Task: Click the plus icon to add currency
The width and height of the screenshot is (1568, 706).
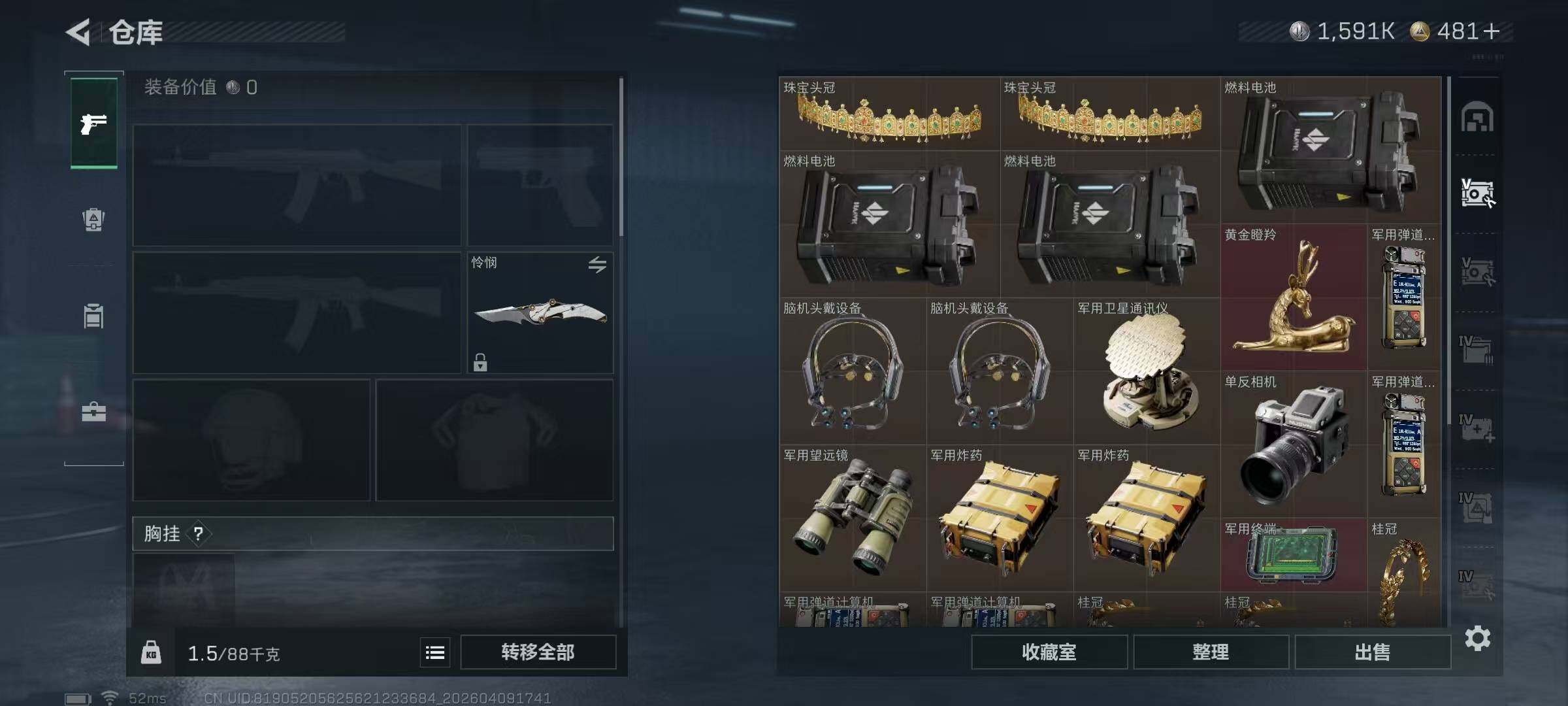Action: click(x=1492, y=31)
